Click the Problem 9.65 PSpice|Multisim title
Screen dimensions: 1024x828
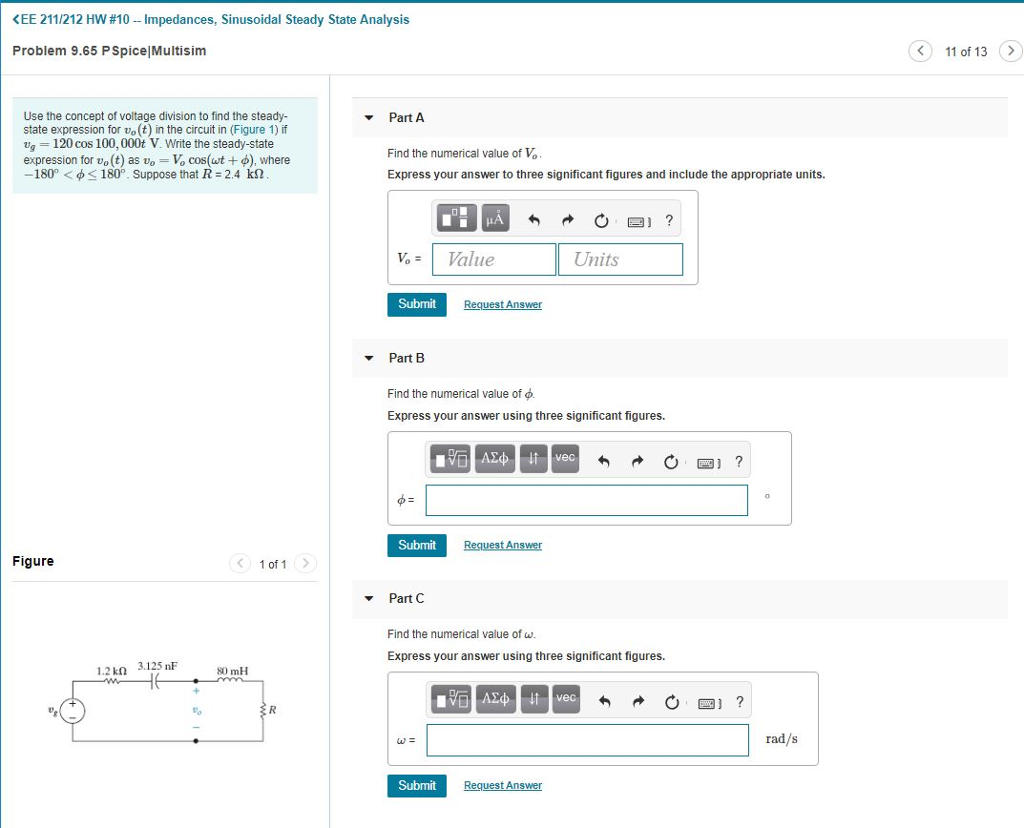[x=109, y=51]
